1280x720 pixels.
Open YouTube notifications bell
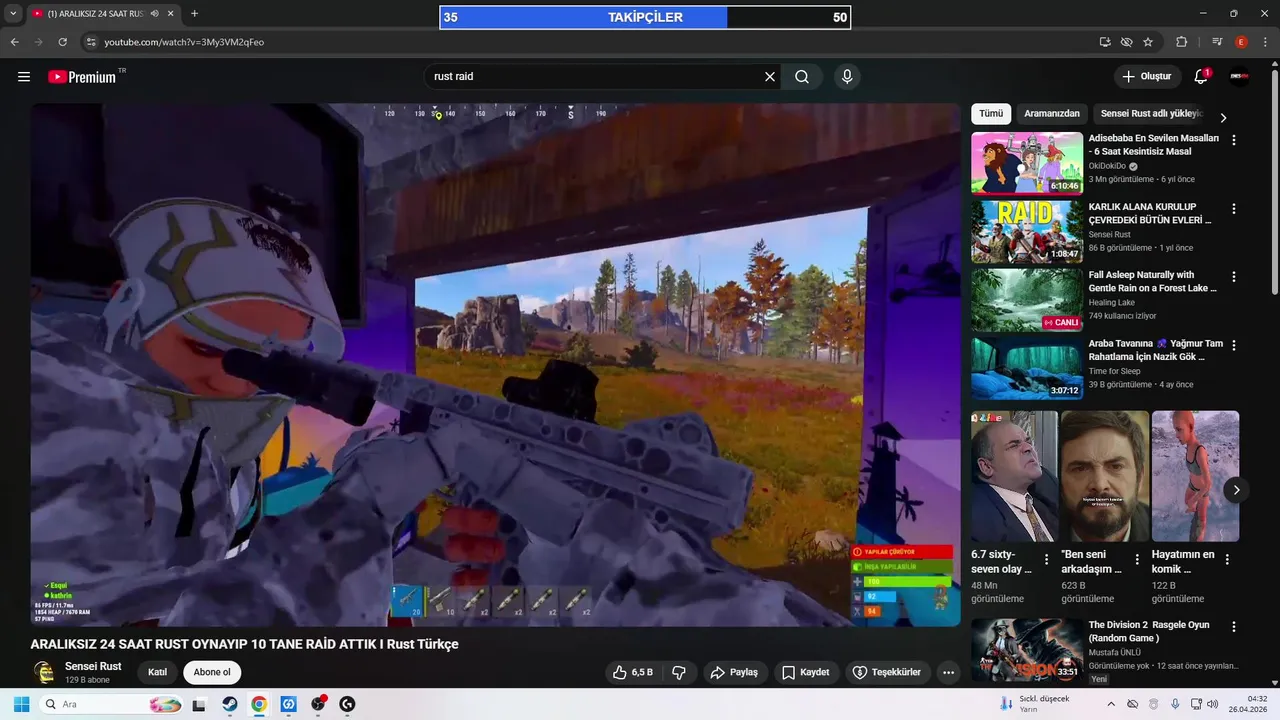[1201, 77]
